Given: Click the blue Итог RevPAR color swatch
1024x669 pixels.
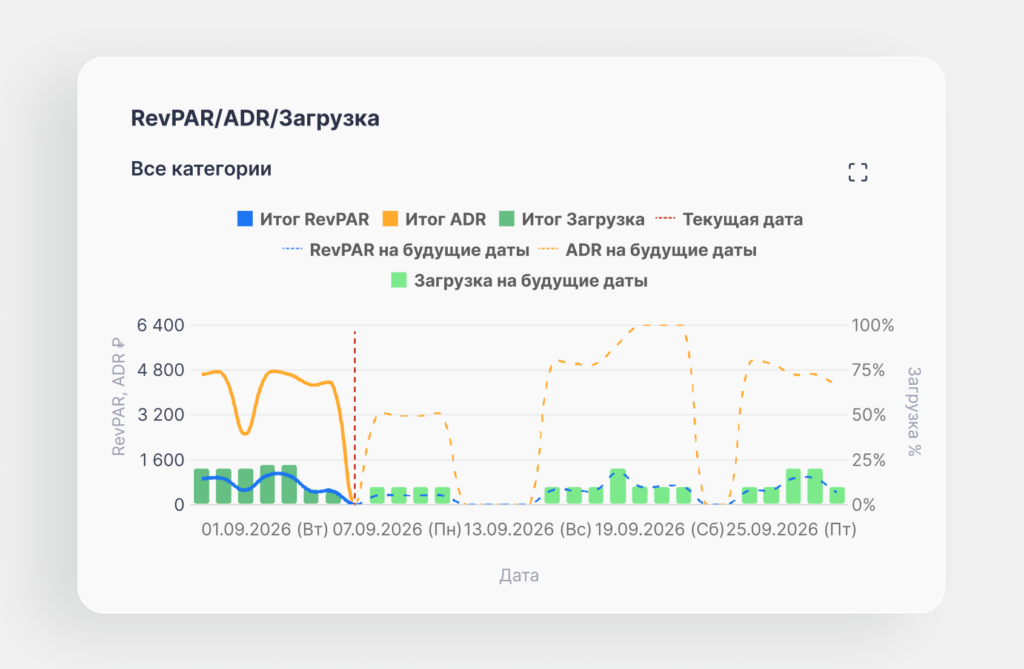Looking at the screenshot, I should pyautogui.click(x=245, y=218).
